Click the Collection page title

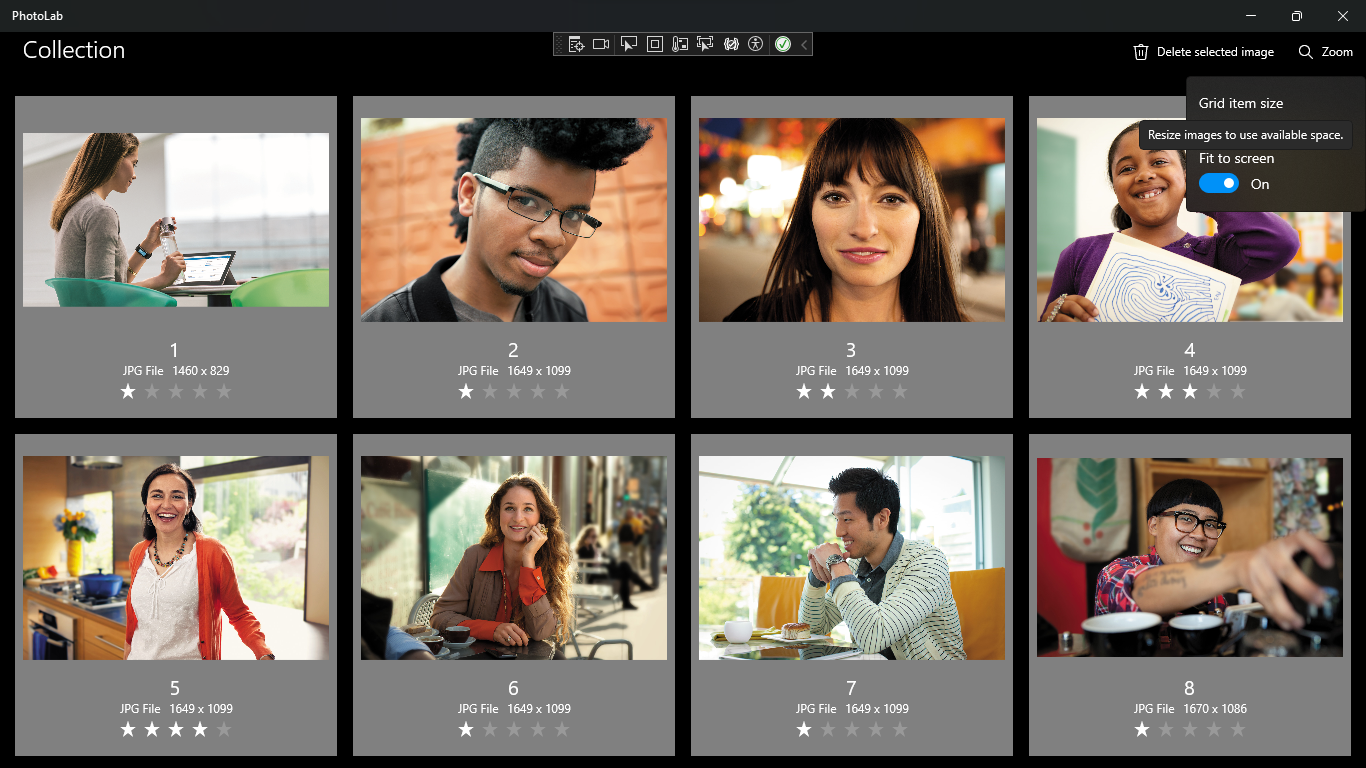tap(74, 50)
